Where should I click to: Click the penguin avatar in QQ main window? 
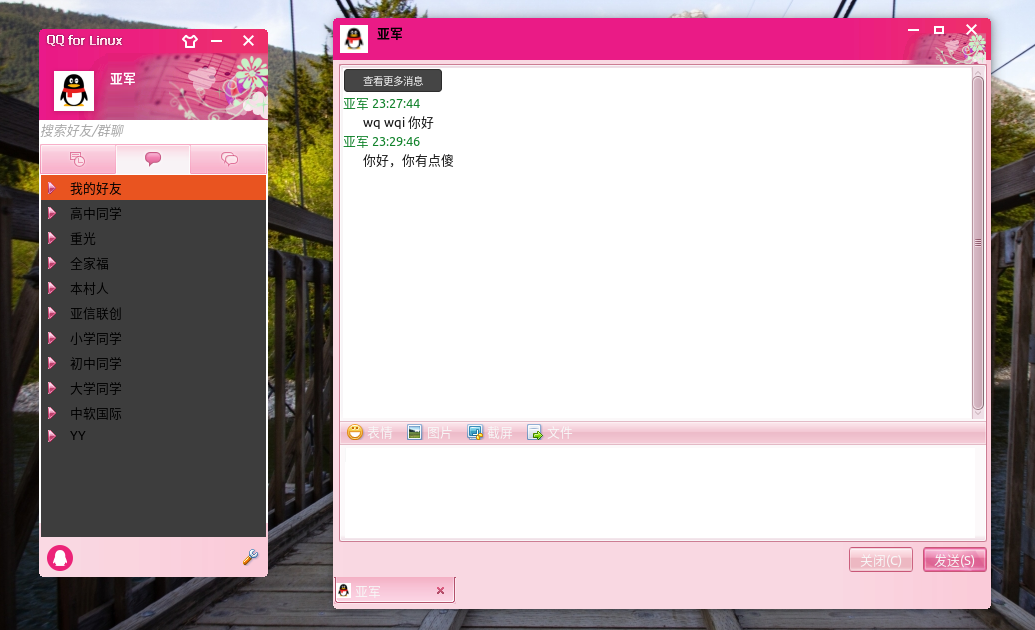pos(74,91)
